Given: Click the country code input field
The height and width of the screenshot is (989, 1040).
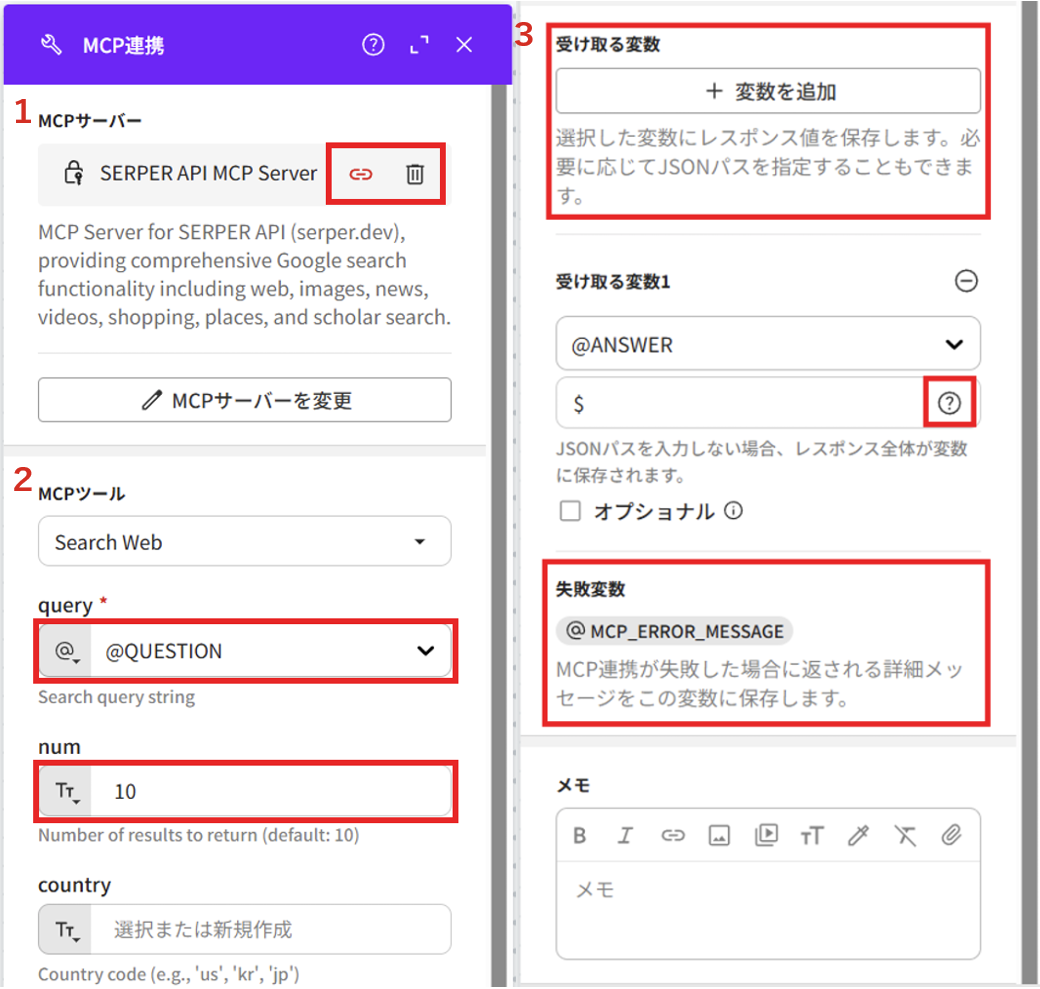Looking at the screenshot, I should click(270, 930).
